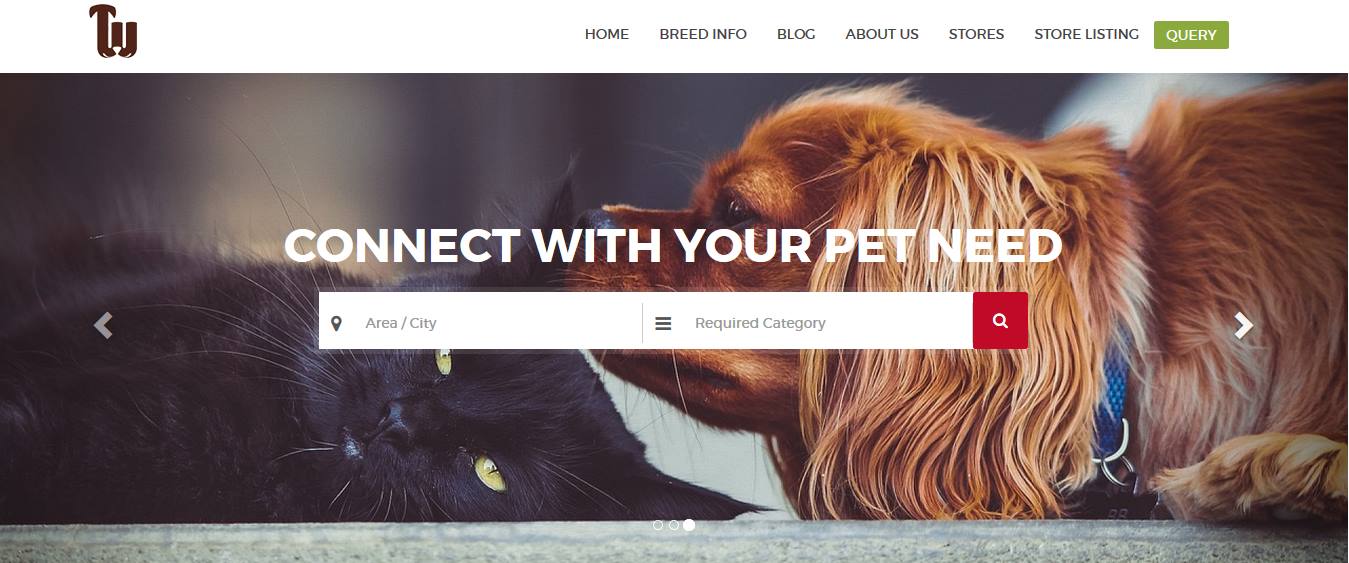Click the green QUERY button
The width and height of the screenshot is (1349, 563).
coord(1191,35)
